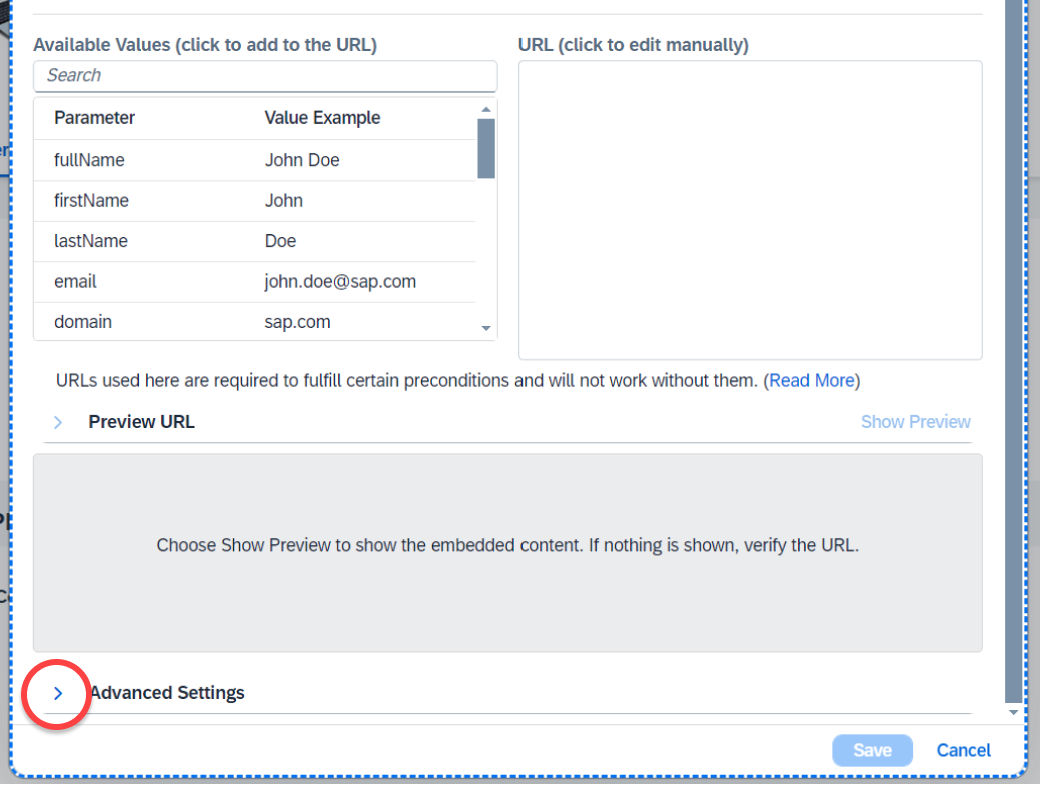
Task: Open the Read More link
Action: [x=812, y=381]
